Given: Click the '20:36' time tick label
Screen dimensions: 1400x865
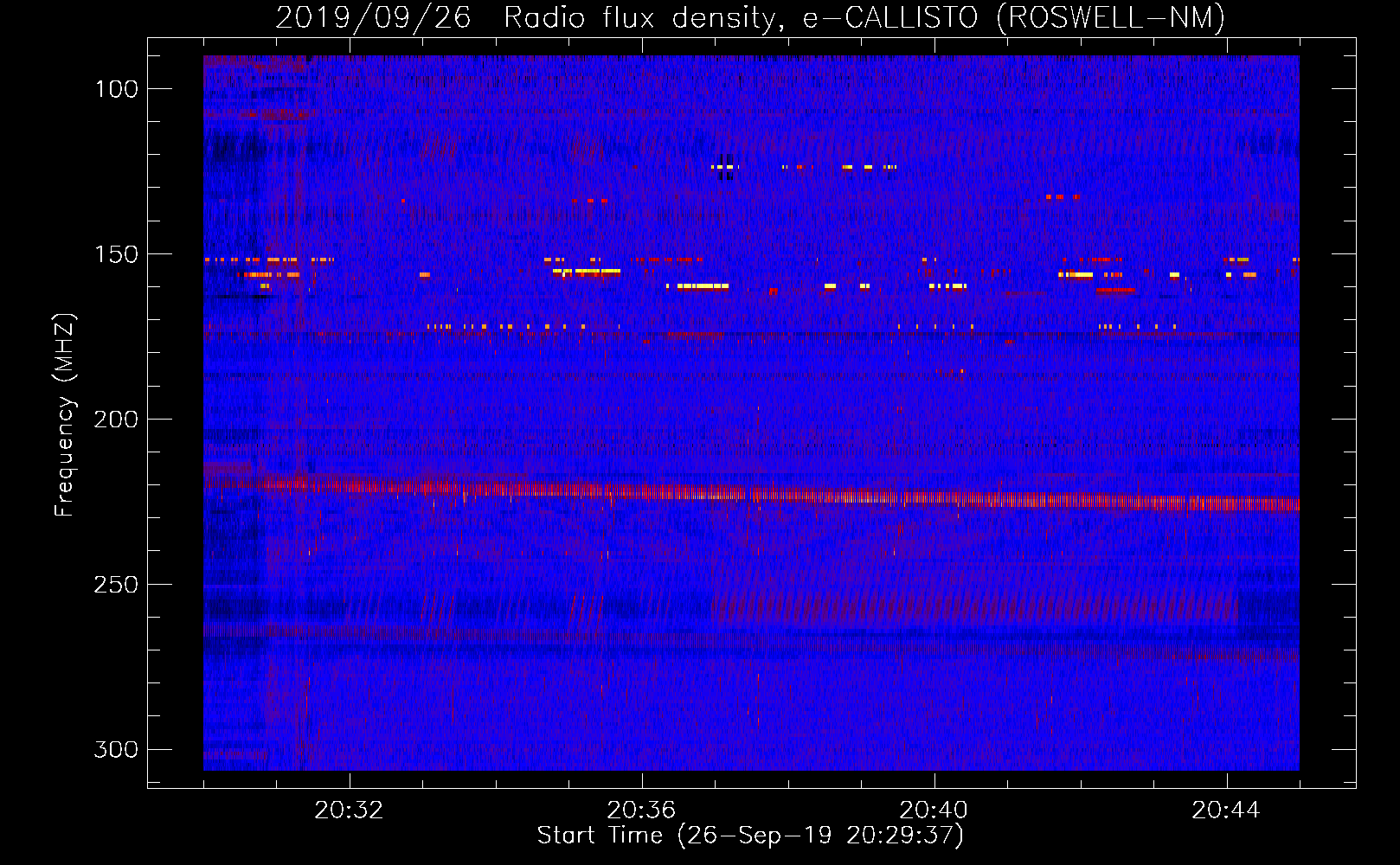Looking at the screenshot, I should click(641, 811).
